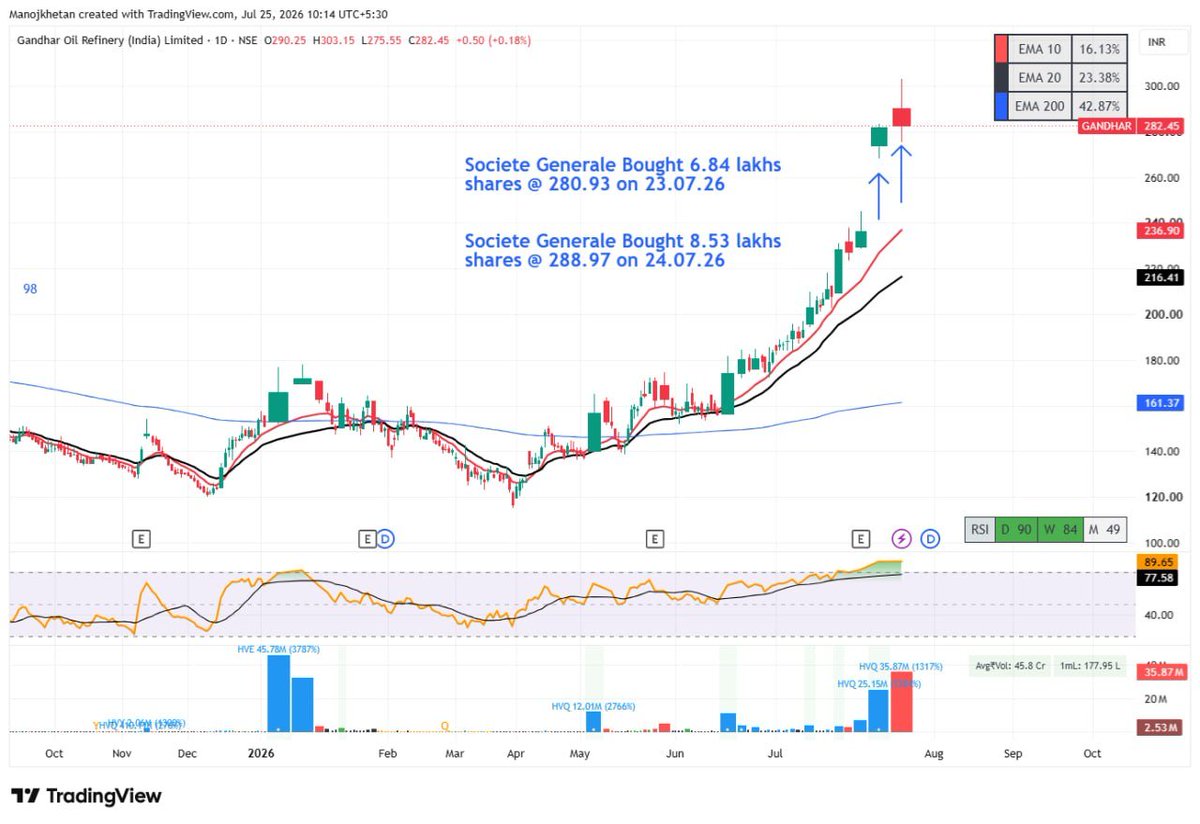Image resolution: width=1200 pixels, height=824 pixels.
Task: Click the Aug label on time axis
Action: (932, 753)
